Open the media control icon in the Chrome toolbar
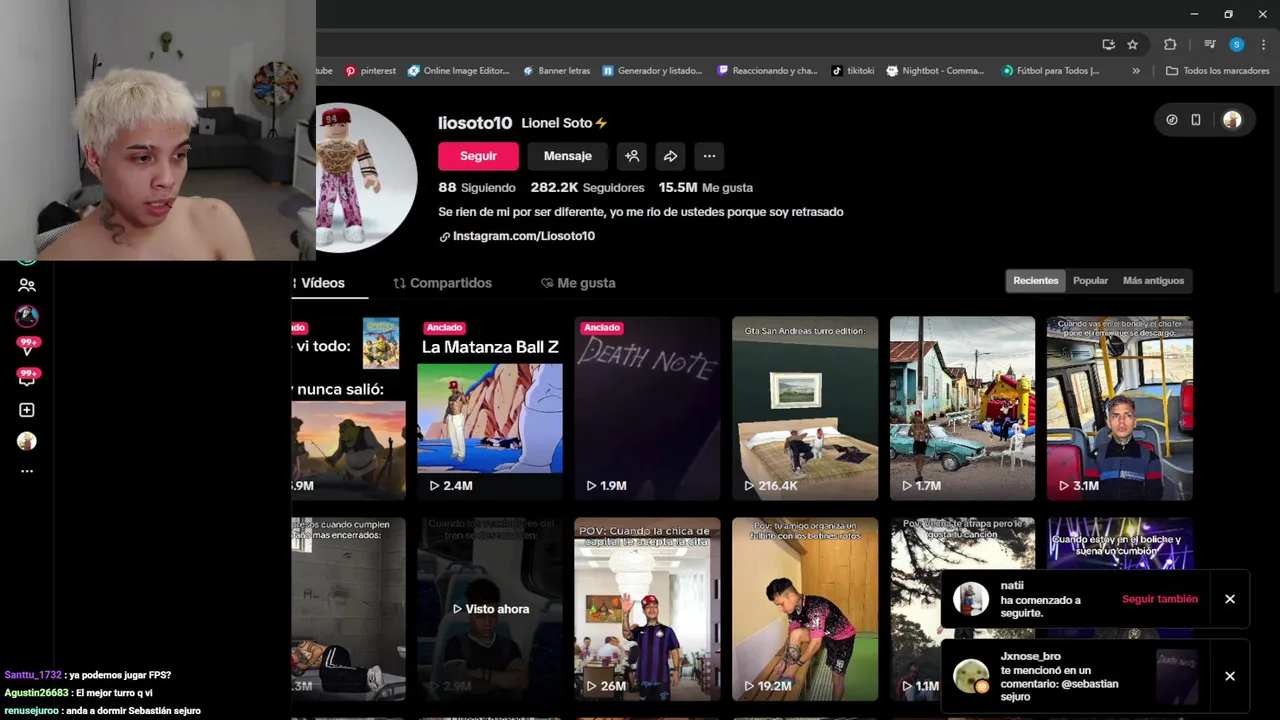Screen dimensions: 1280x720 [x=1210, y=44]
